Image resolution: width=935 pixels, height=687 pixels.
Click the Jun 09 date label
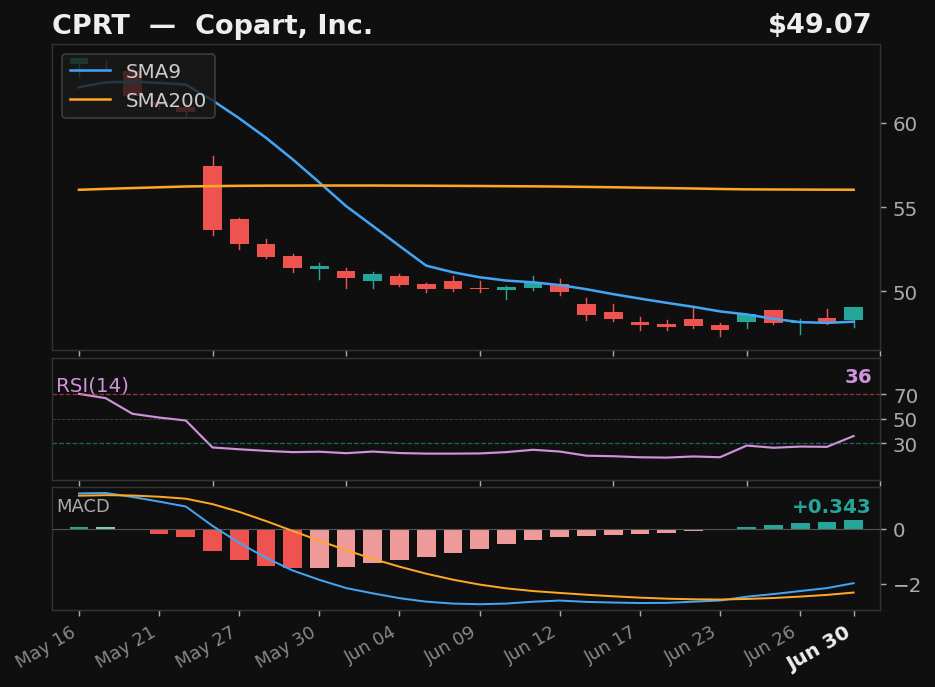click(x=449, y=645)
